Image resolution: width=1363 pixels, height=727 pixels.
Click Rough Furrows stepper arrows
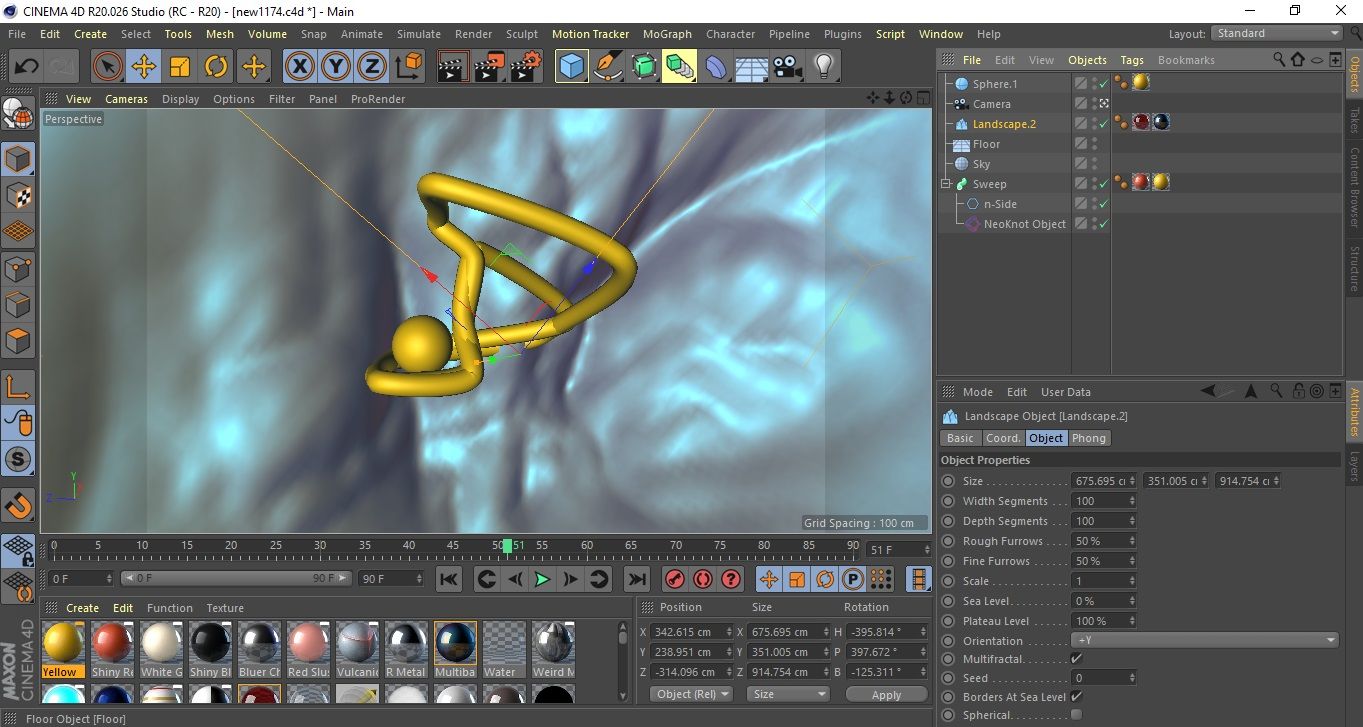[1132, 541]
